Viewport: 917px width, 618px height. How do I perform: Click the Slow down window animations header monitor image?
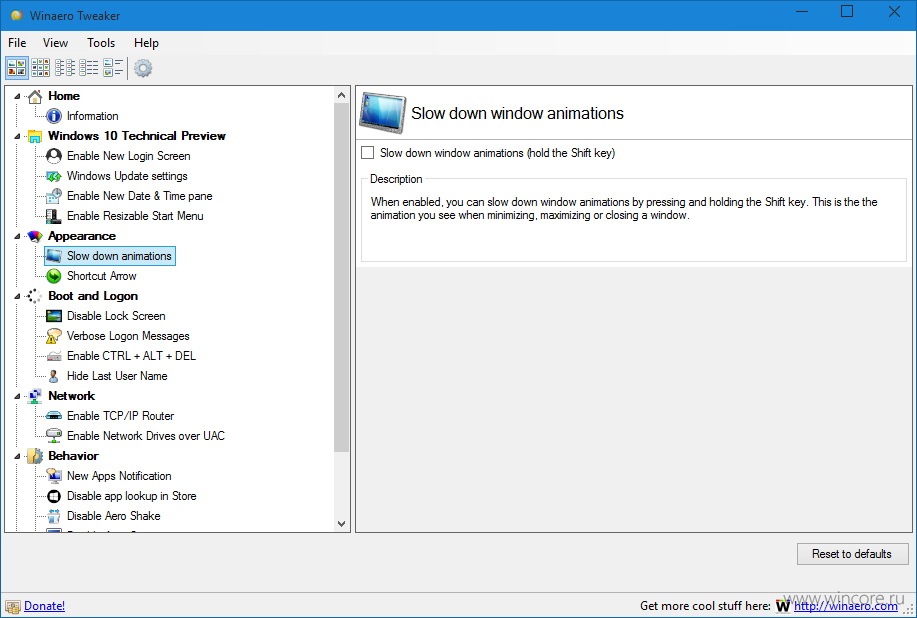click(382, 113)
